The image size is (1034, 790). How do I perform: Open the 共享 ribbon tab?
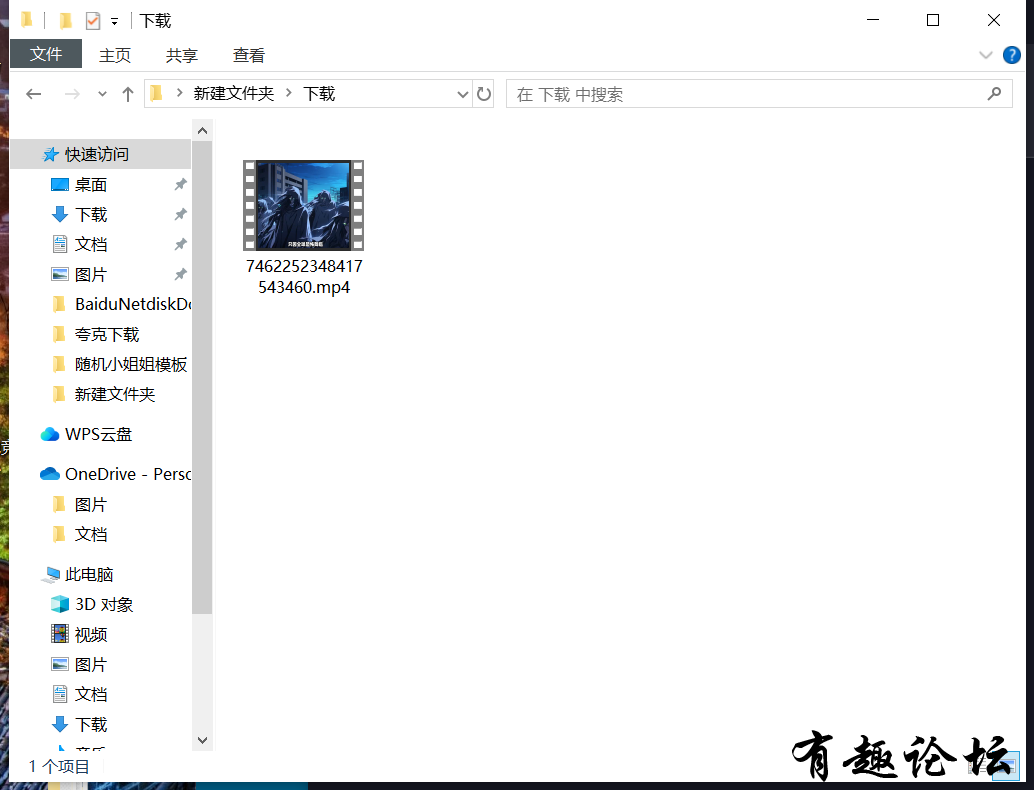tap(181, 55)
